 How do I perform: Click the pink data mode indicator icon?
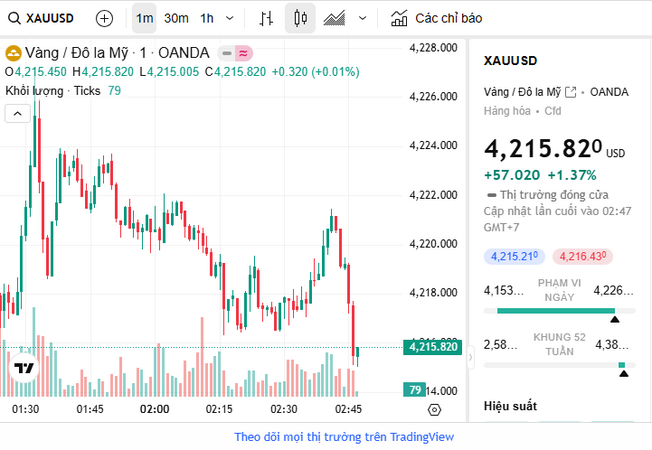tap(243, 53)
